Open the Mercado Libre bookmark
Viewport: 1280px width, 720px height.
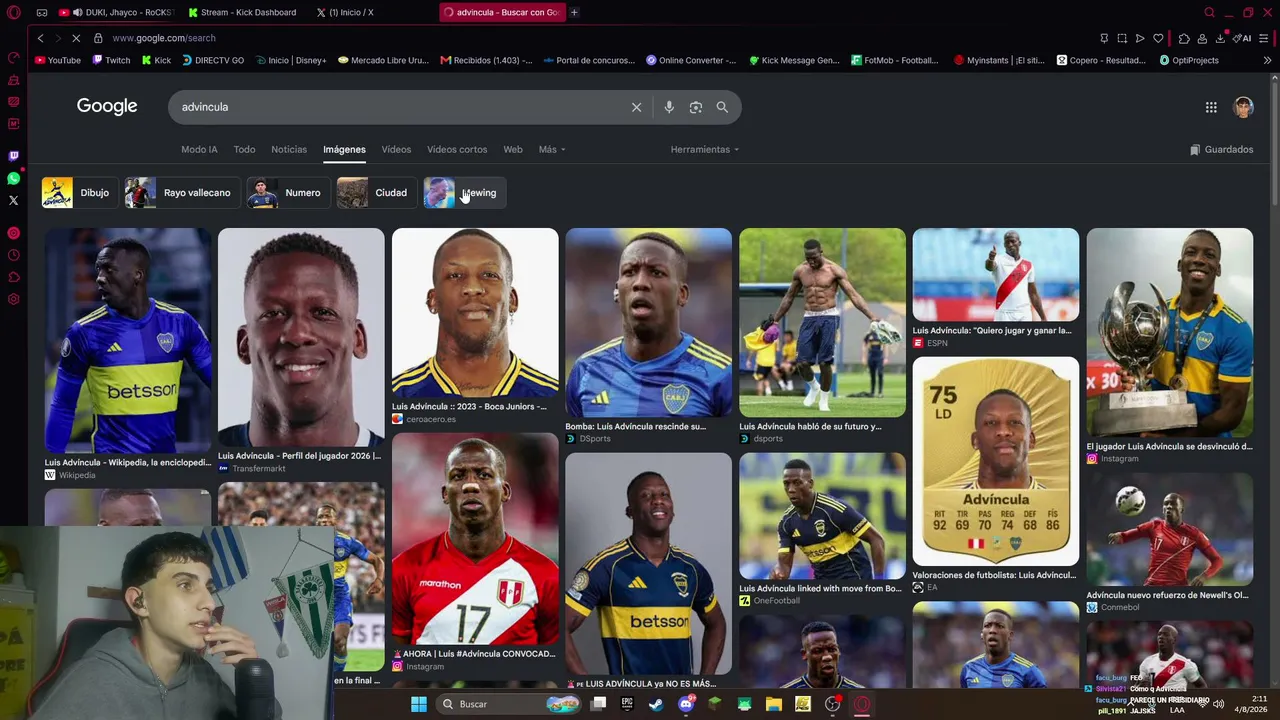point(383,60)
